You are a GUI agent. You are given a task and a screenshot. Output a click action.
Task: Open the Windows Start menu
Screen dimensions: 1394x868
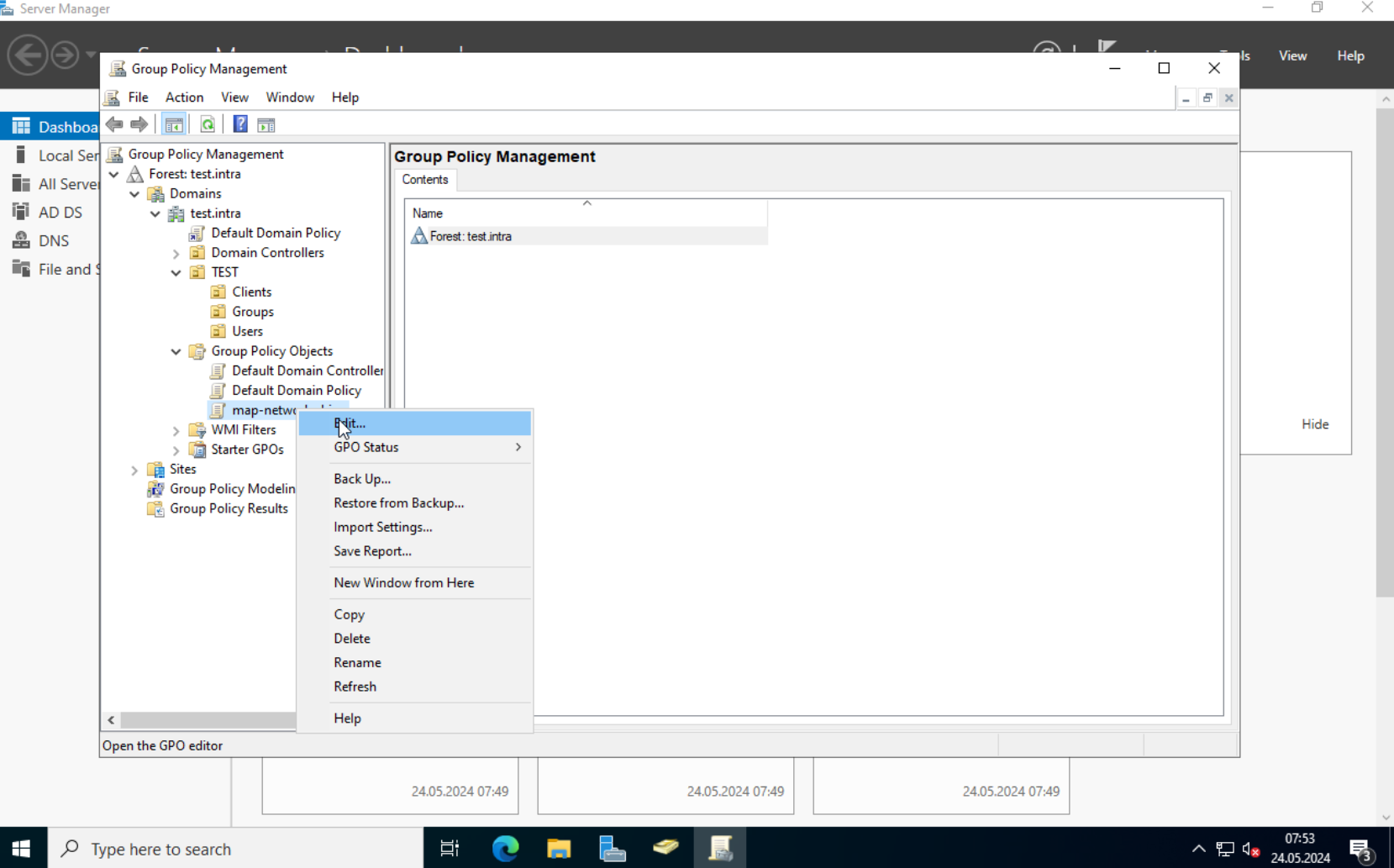click(23, 849)
